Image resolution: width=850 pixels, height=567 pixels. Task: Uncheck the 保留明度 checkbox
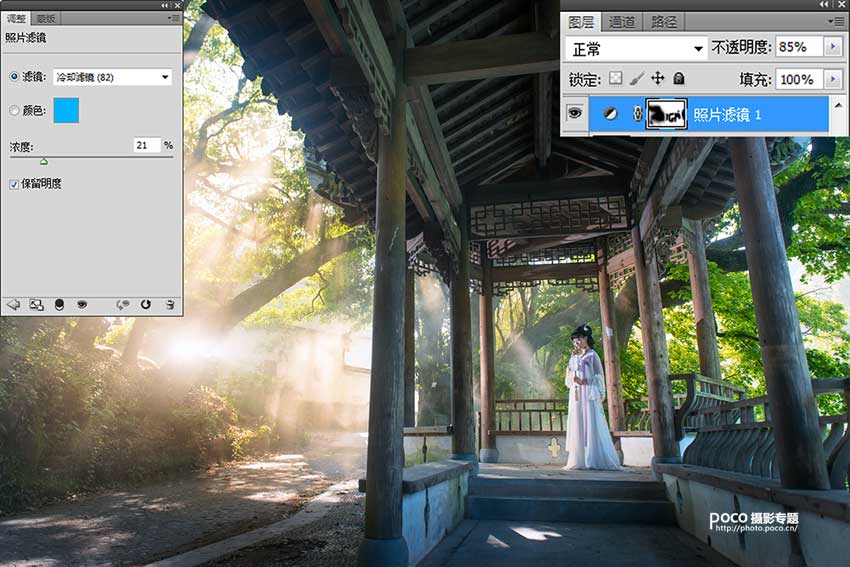14,184
